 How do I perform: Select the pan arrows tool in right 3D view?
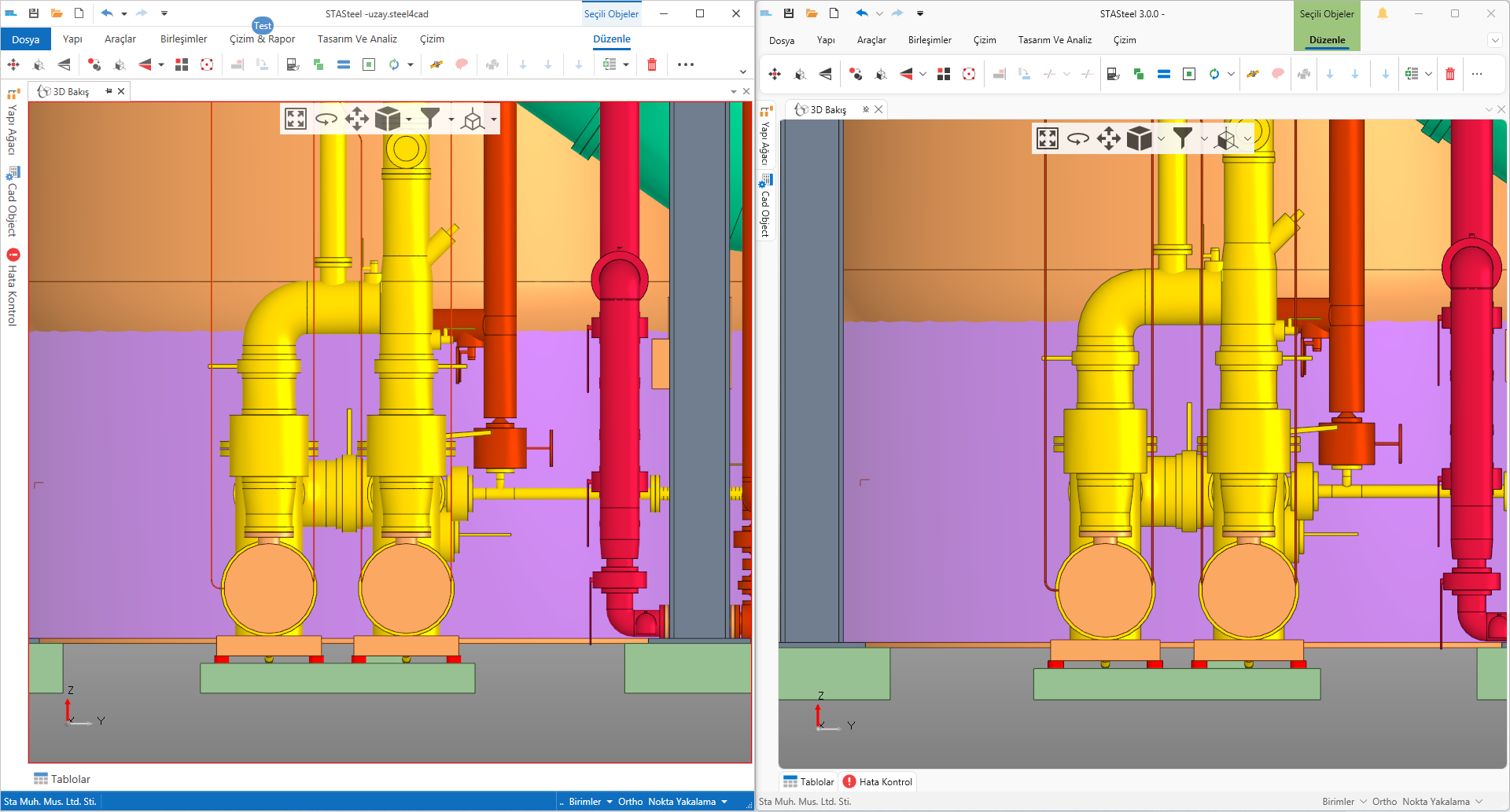(x=1108, y=139)
